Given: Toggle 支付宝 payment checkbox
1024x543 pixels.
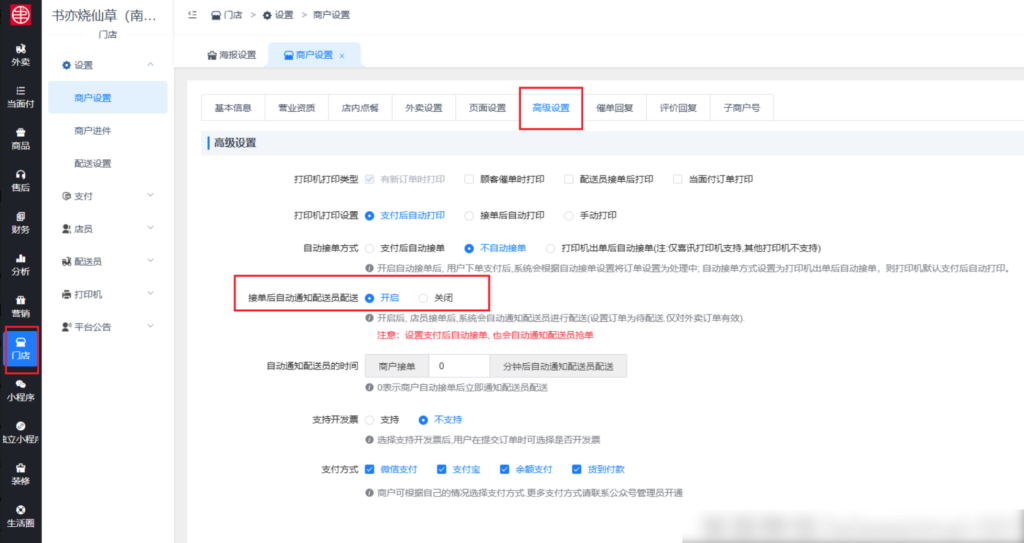Looking at the screenshot, I should 441,469.
